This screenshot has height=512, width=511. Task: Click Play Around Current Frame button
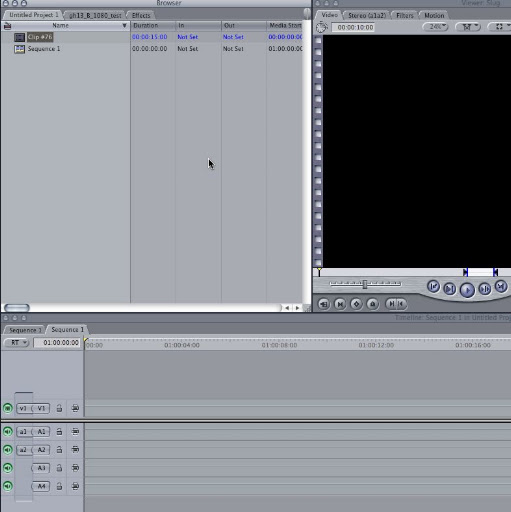[485, 289]
